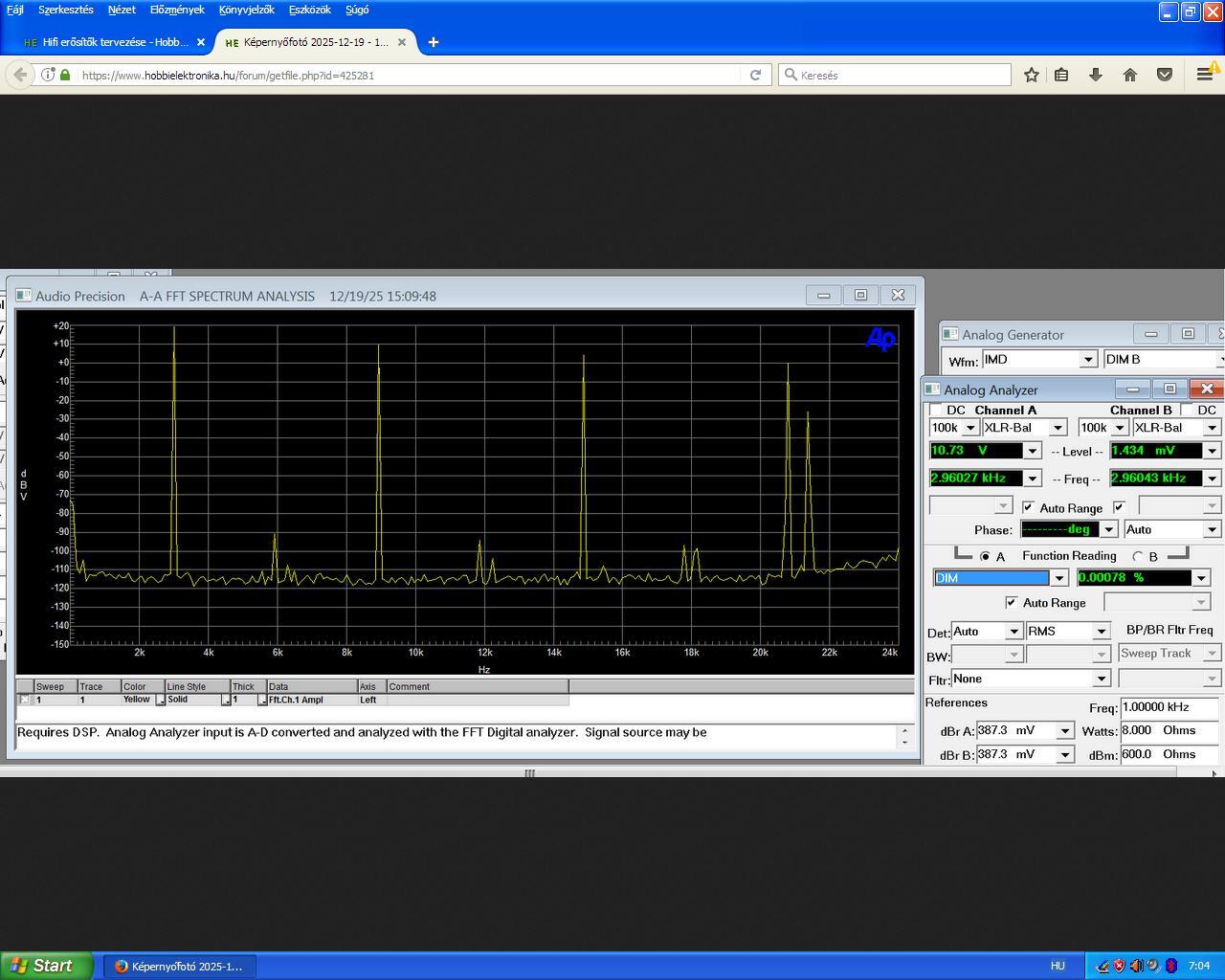
Task: Open the Könyvjelzők menu
Action: click(x=246, y=10)
